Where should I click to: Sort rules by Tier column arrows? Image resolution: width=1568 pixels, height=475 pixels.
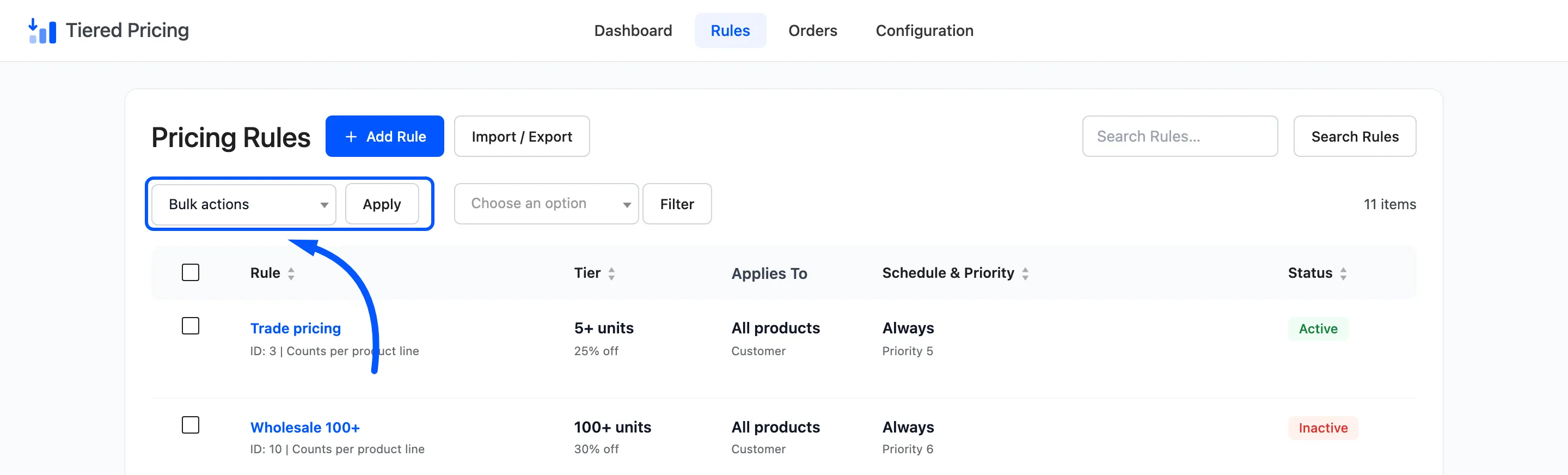coord(611,273)
